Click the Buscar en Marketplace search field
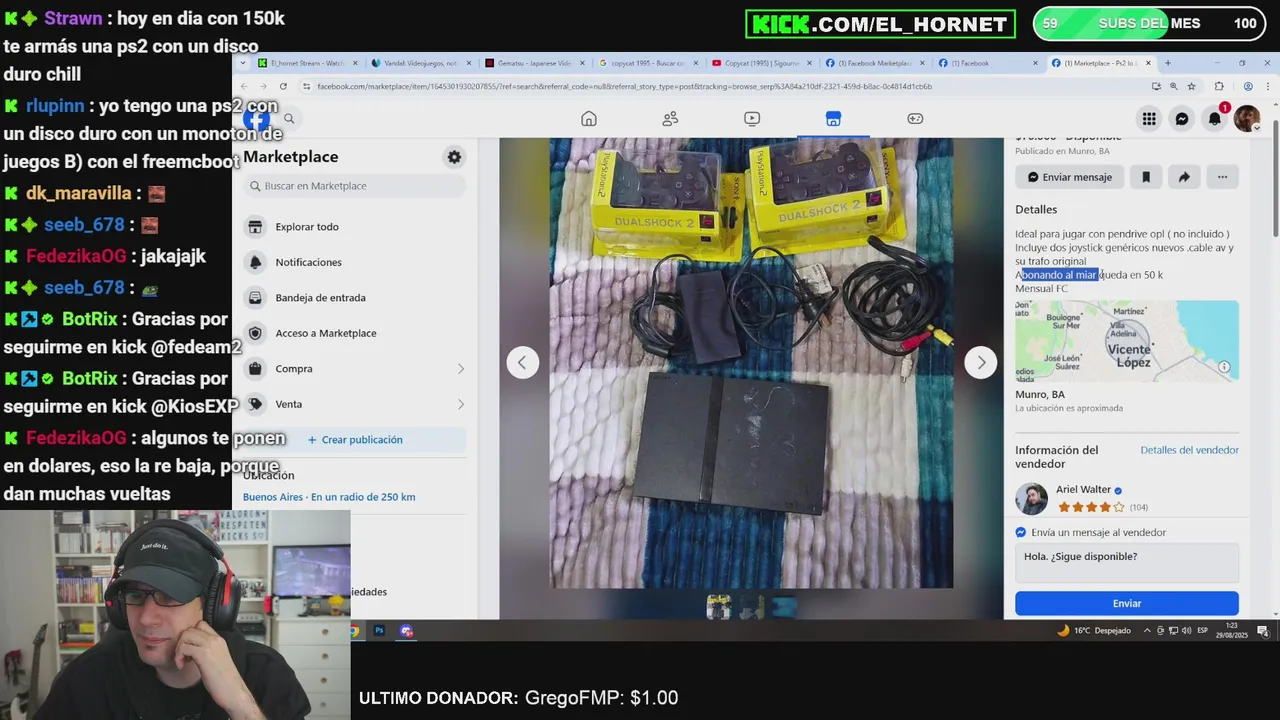The width and height of the screenshot is (1280, 720). 355,186
